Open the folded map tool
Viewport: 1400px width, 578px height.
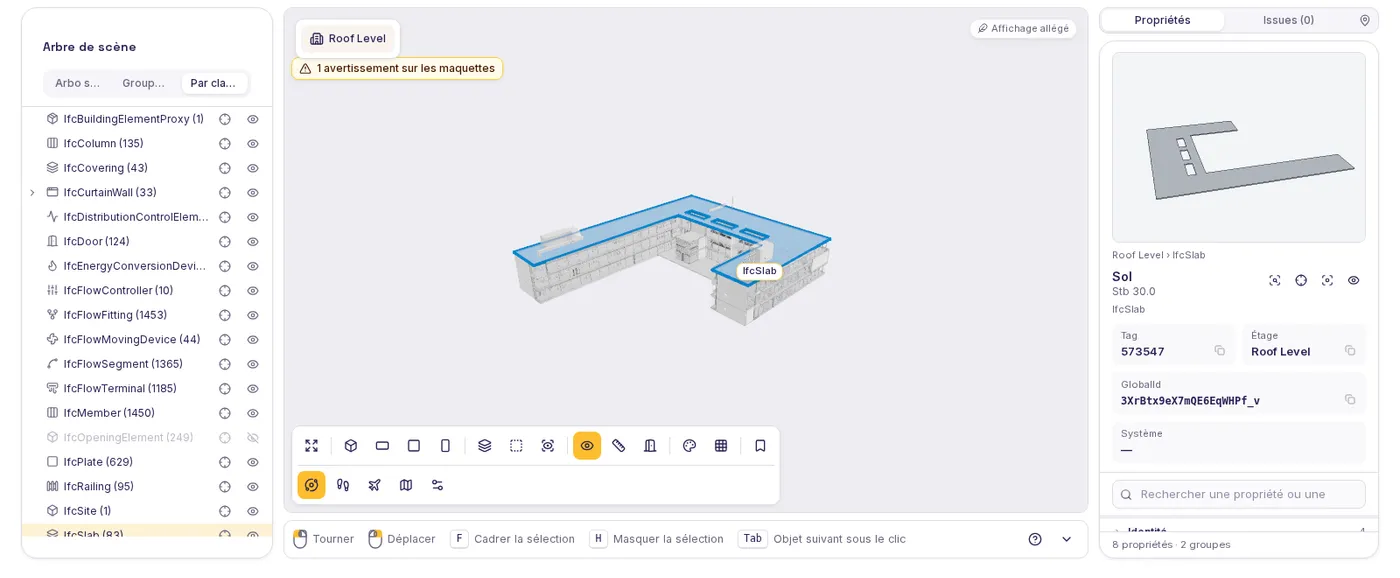click(406, 485)
